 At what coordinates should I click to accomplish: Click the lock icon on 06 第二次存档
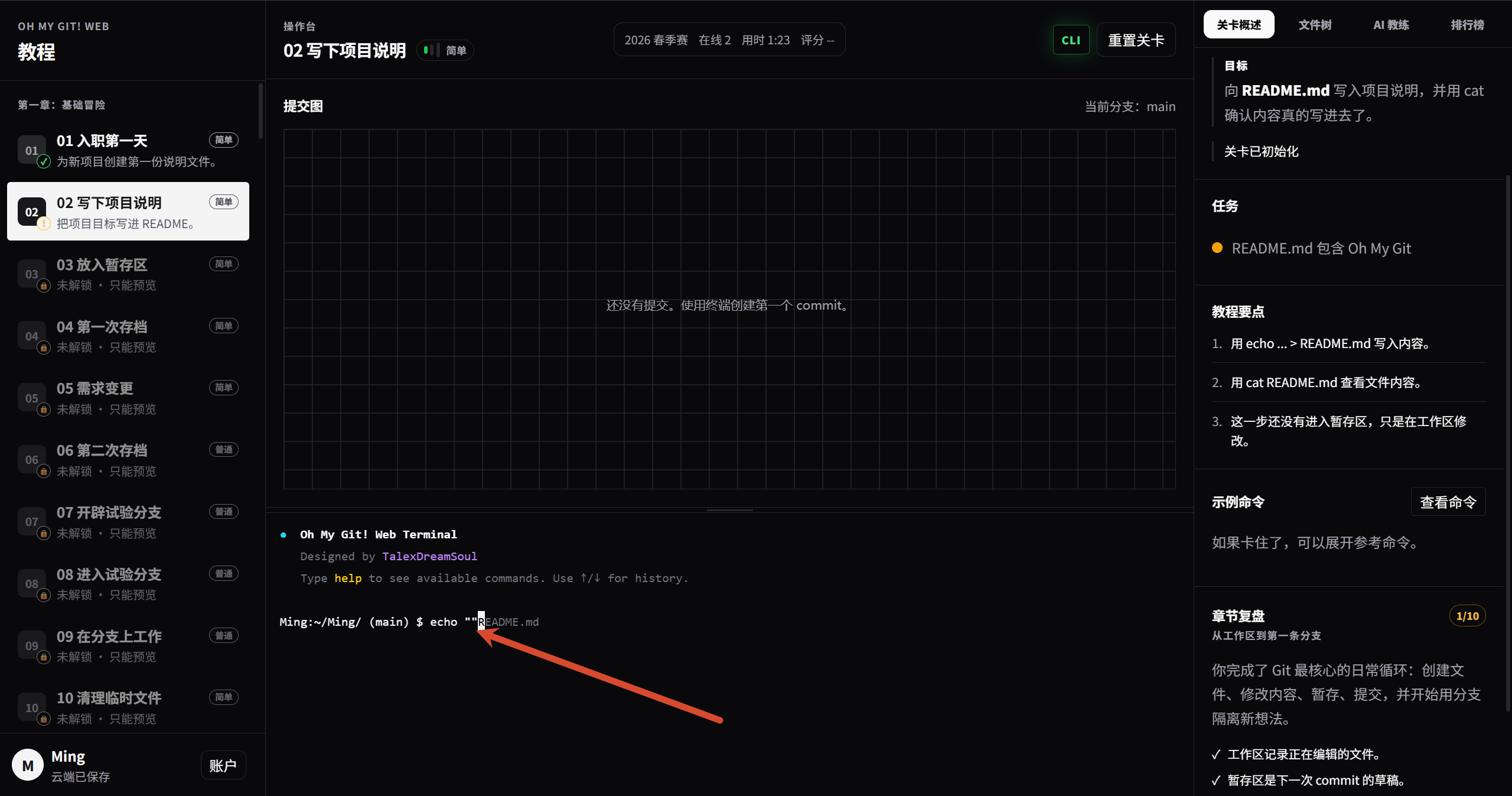click(x=44, y=472)
